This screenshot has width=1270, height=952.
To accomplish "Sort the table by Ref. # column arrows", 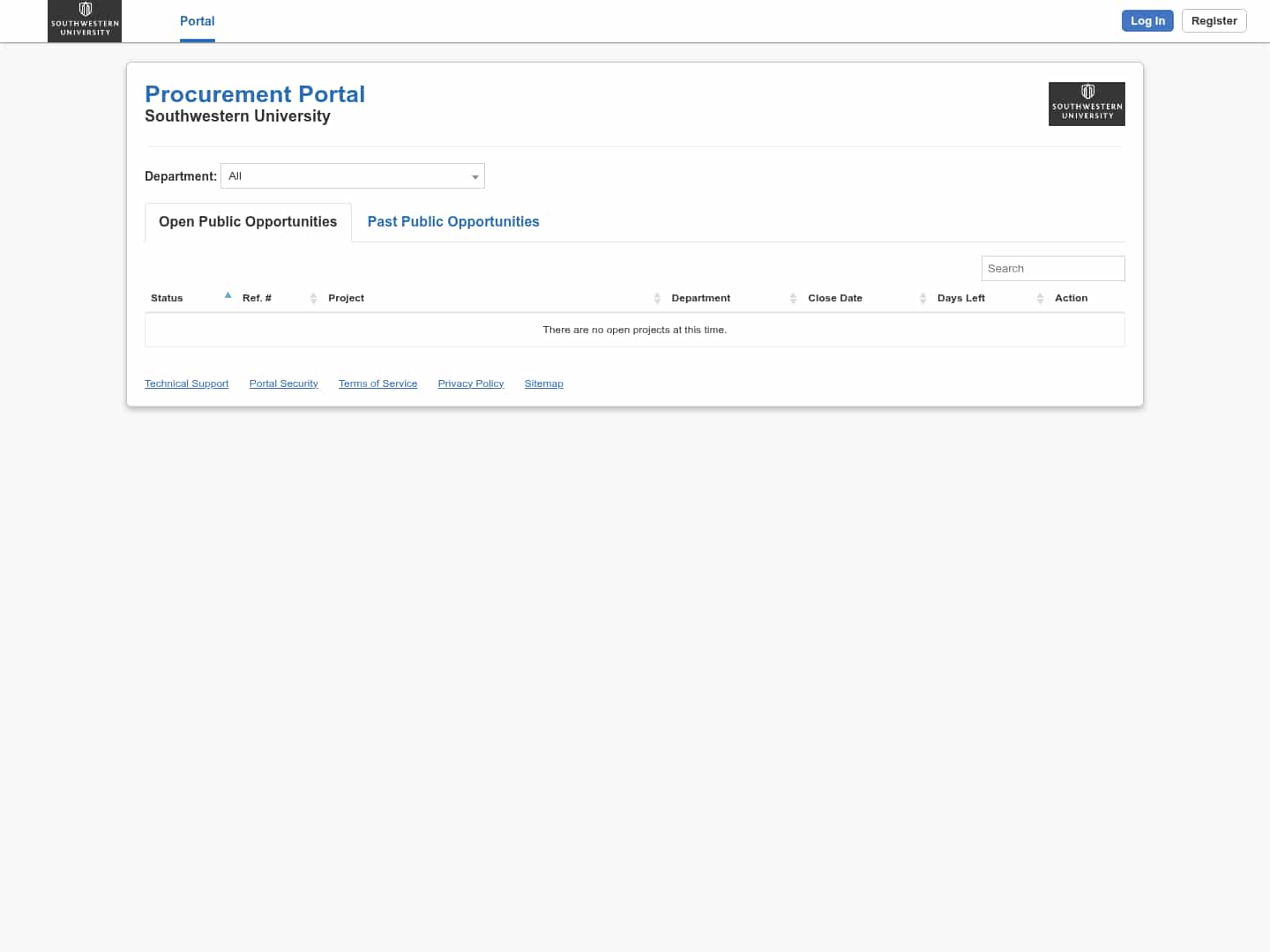I will coord(314,298).
